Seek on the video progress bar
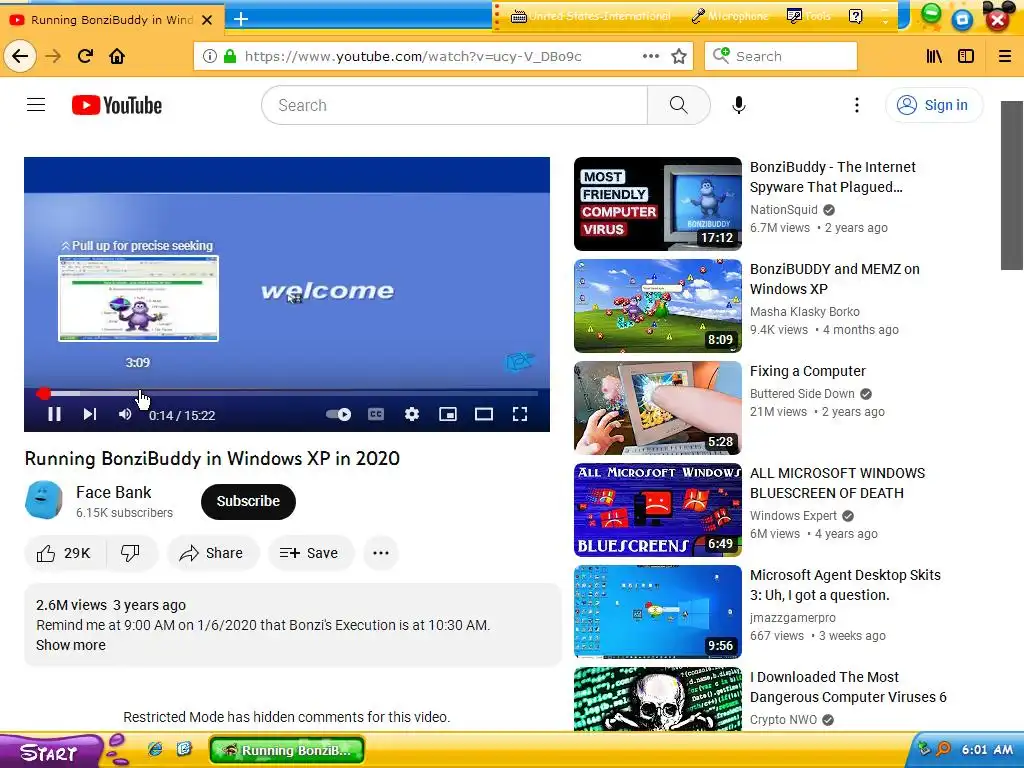 click(x=287, y=393)
